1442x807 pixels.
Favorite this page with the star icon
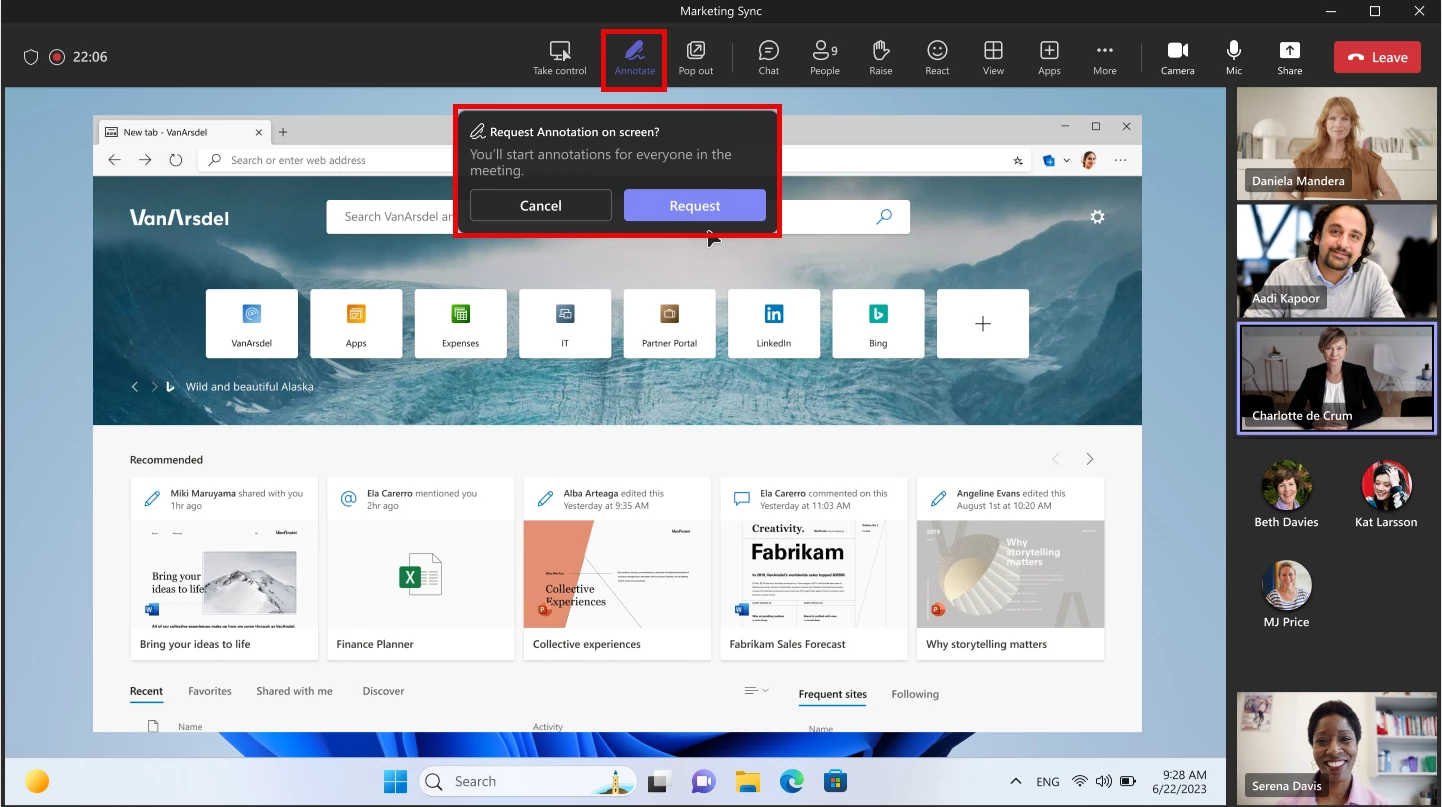(1018, 160)
